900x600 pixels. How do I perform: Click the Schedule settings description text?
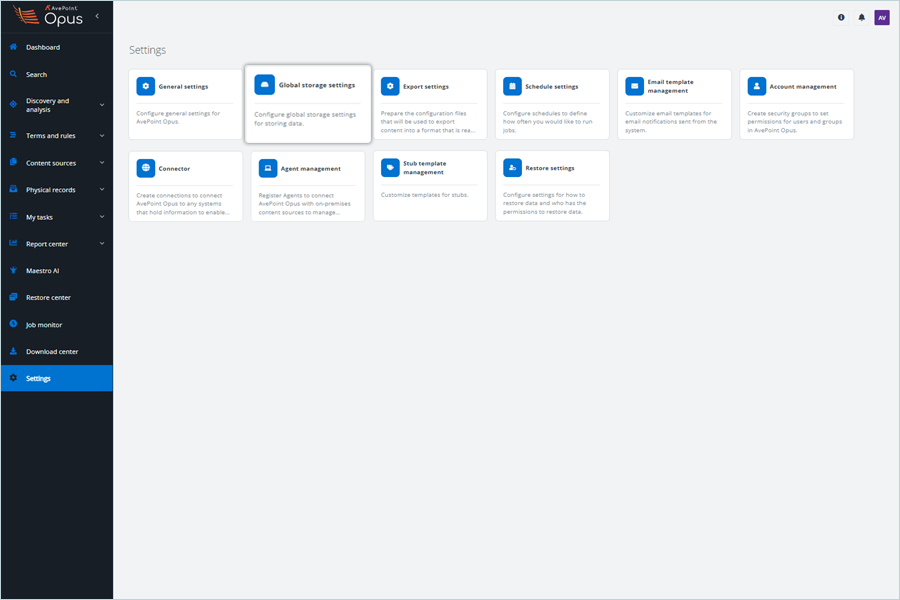(548, 122)
